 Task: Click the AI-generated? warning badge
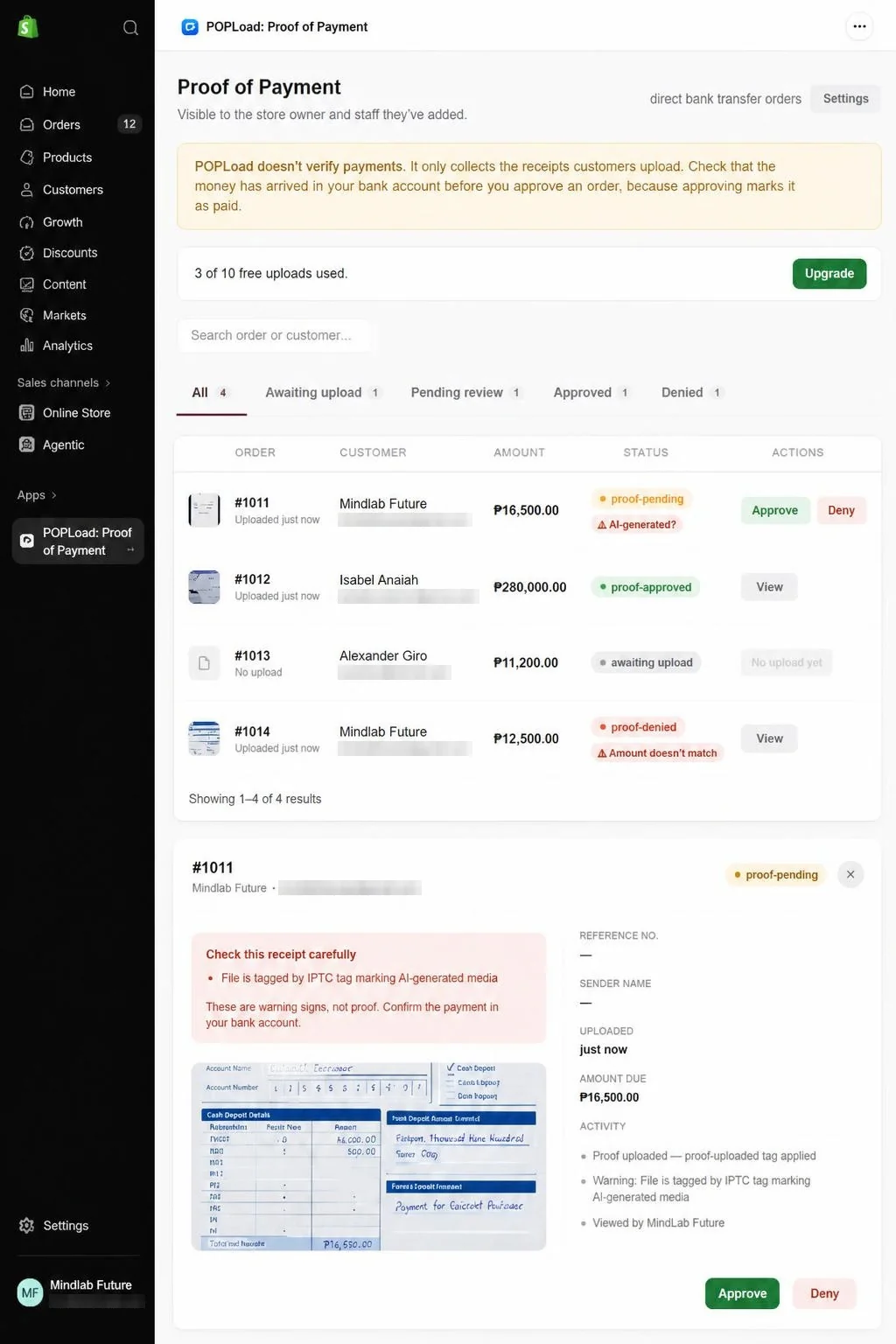pyautogui.click(x=636, y=525)
